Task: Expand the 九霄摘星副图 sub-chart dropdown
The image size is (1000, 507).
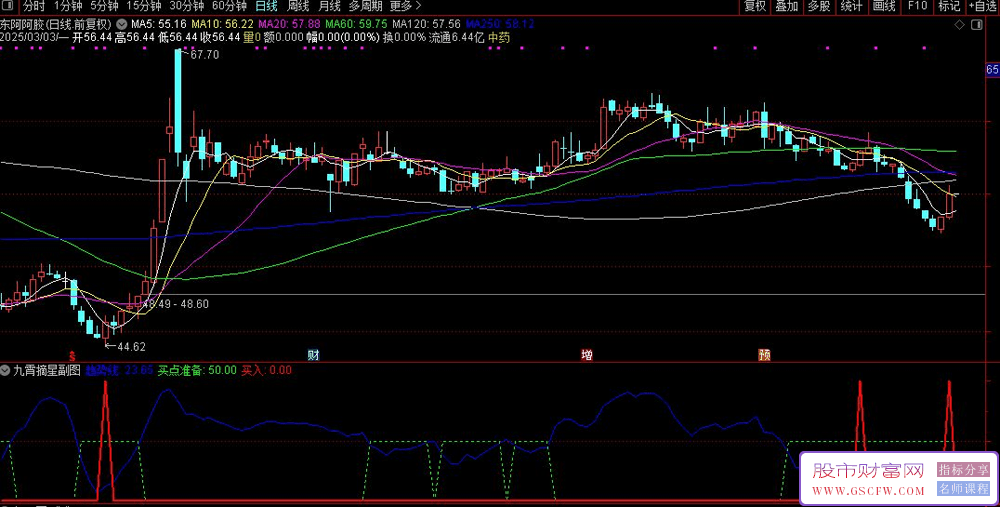Action: tap(6, 370)
